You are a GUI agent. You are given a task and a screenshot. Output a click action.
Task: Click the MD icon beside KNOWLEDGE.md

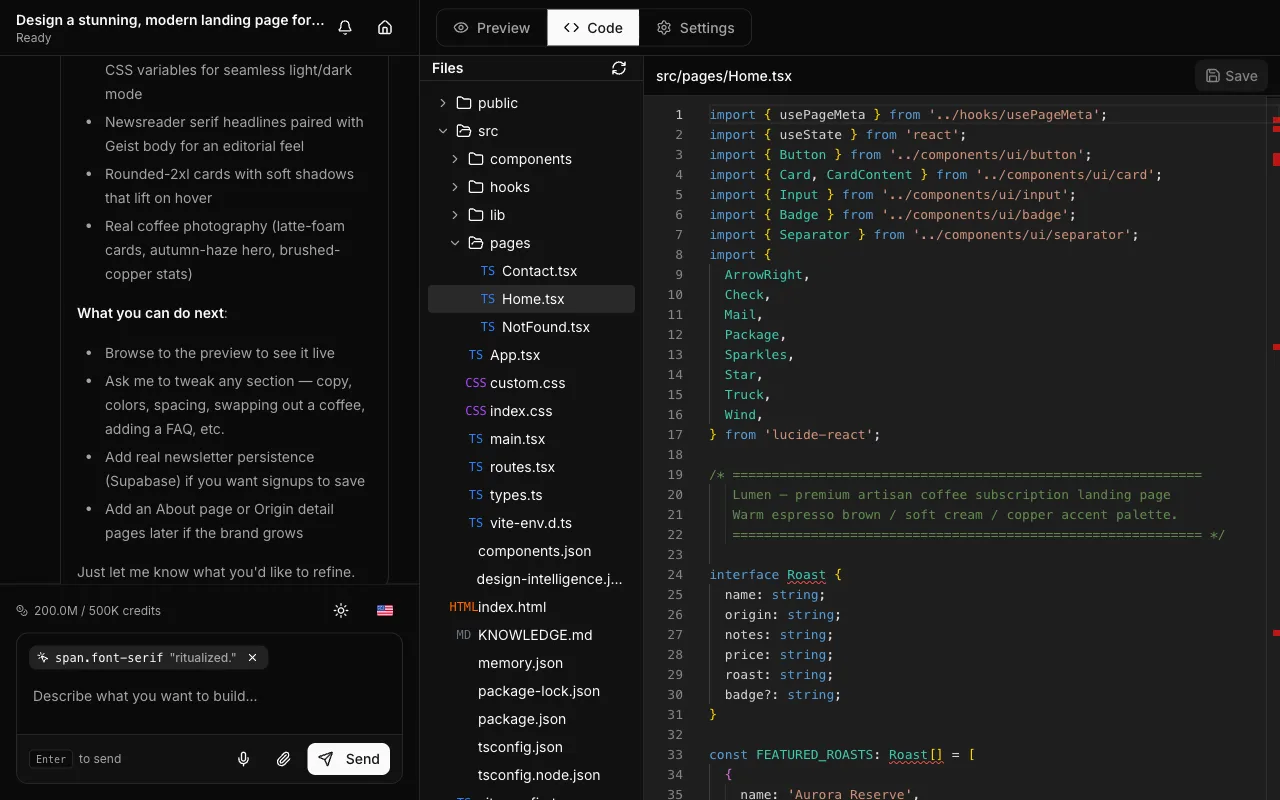(464, 635)
